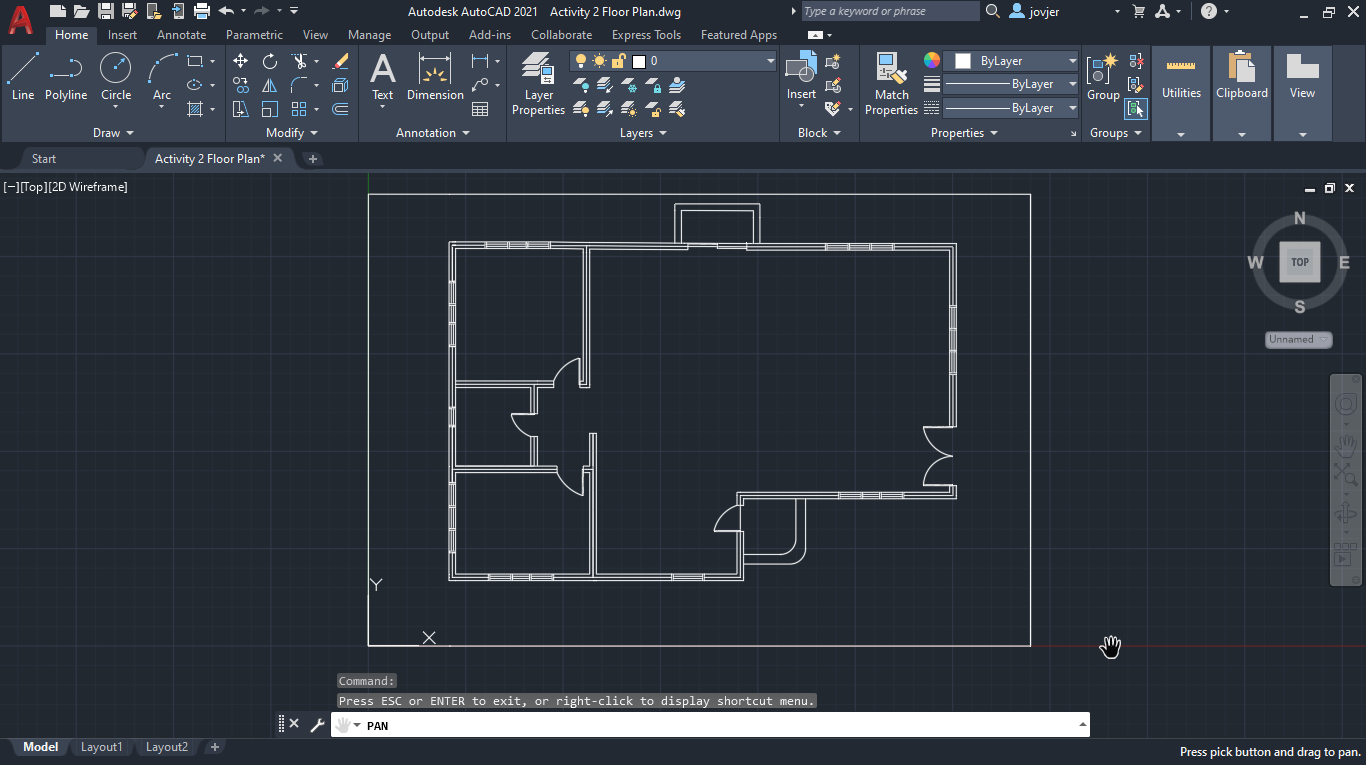Image resolution: width=1366 pixels, height=765 pixels.
Task: Click the Rotate tool icon
Action: (x=270, y=61)
